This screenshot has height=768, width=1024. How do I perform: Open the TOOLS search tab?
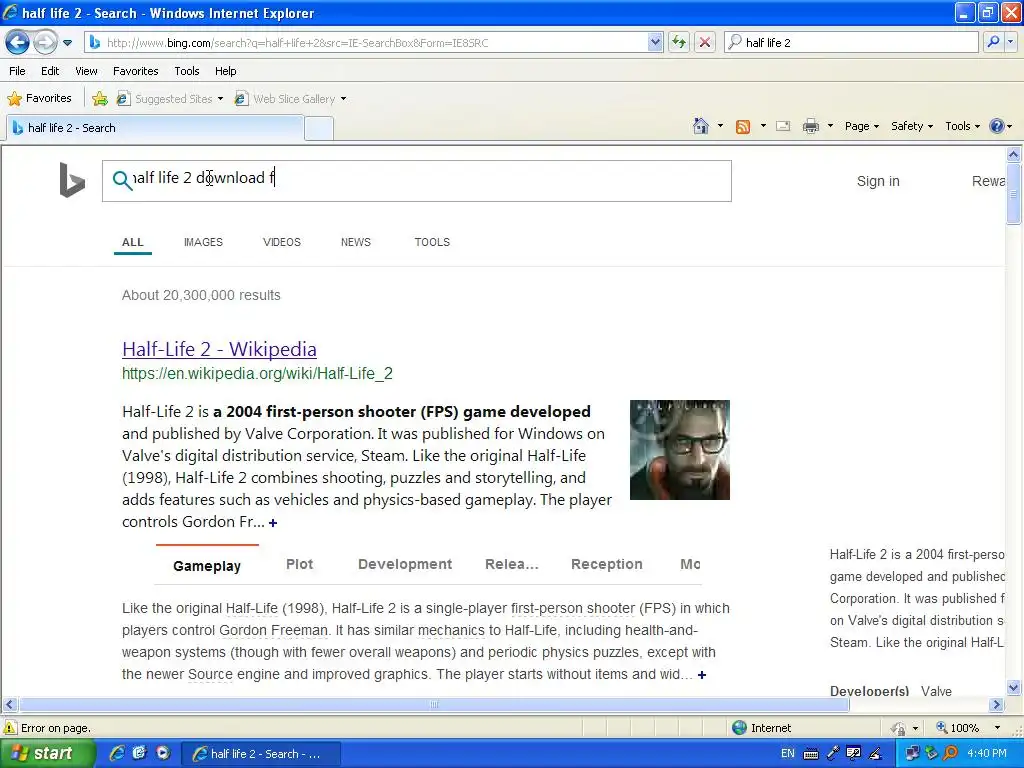(432, 242)
